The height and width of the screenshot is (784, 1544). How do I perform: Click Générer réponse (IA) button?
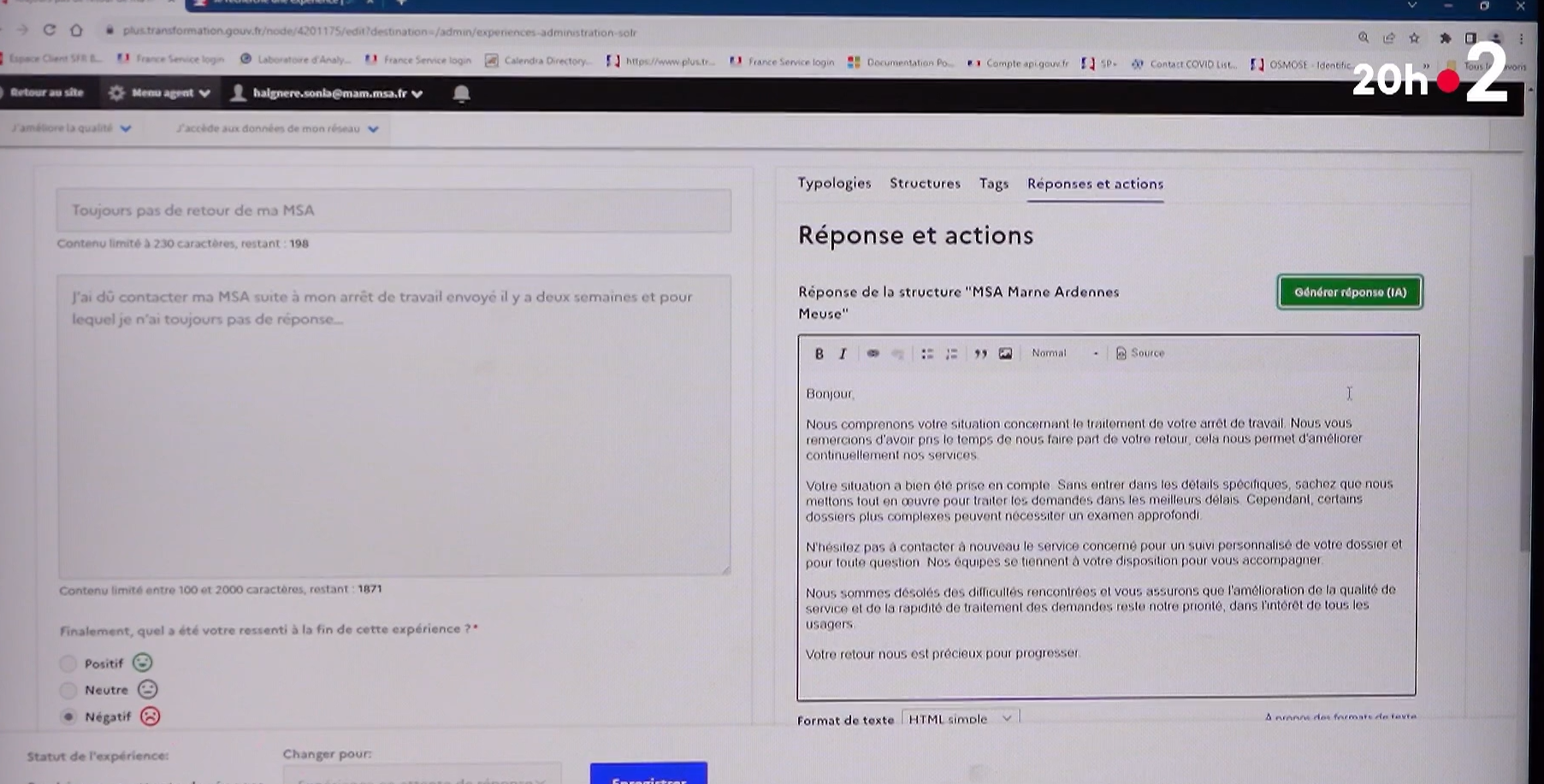(1349, 292)
